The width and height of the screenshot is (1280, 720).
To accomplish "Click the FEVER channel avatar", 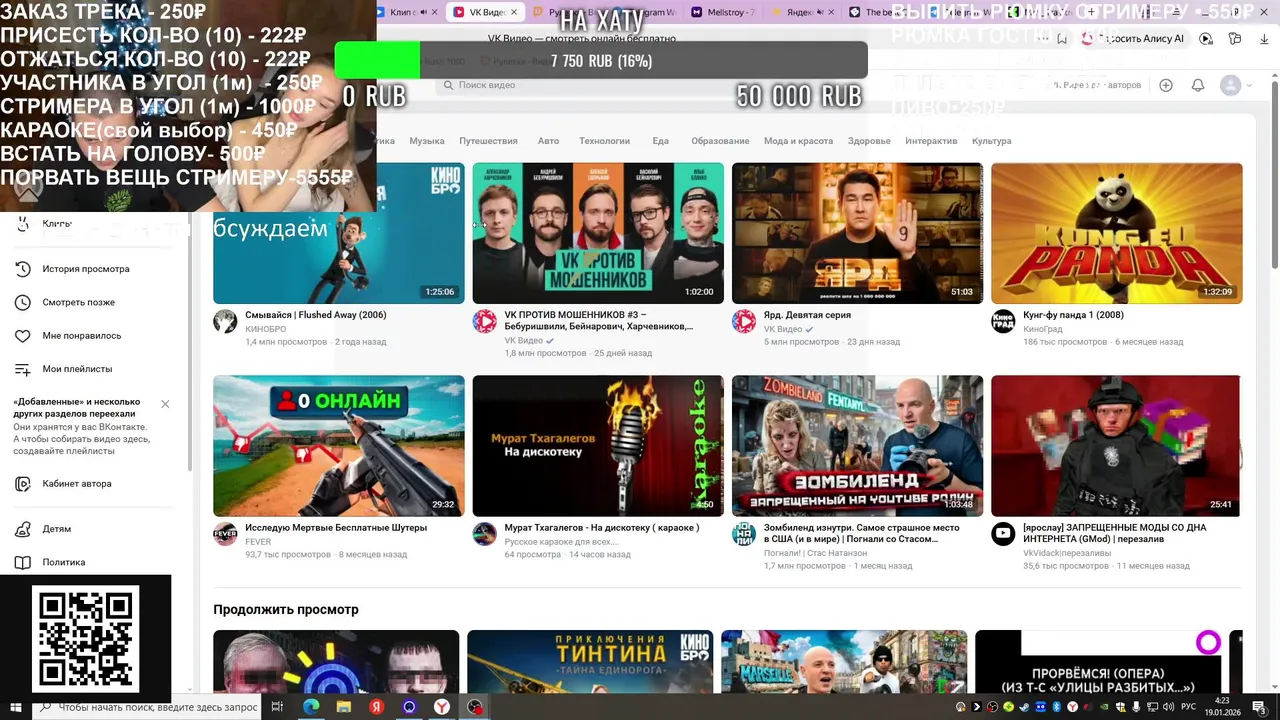I will 226,534.
